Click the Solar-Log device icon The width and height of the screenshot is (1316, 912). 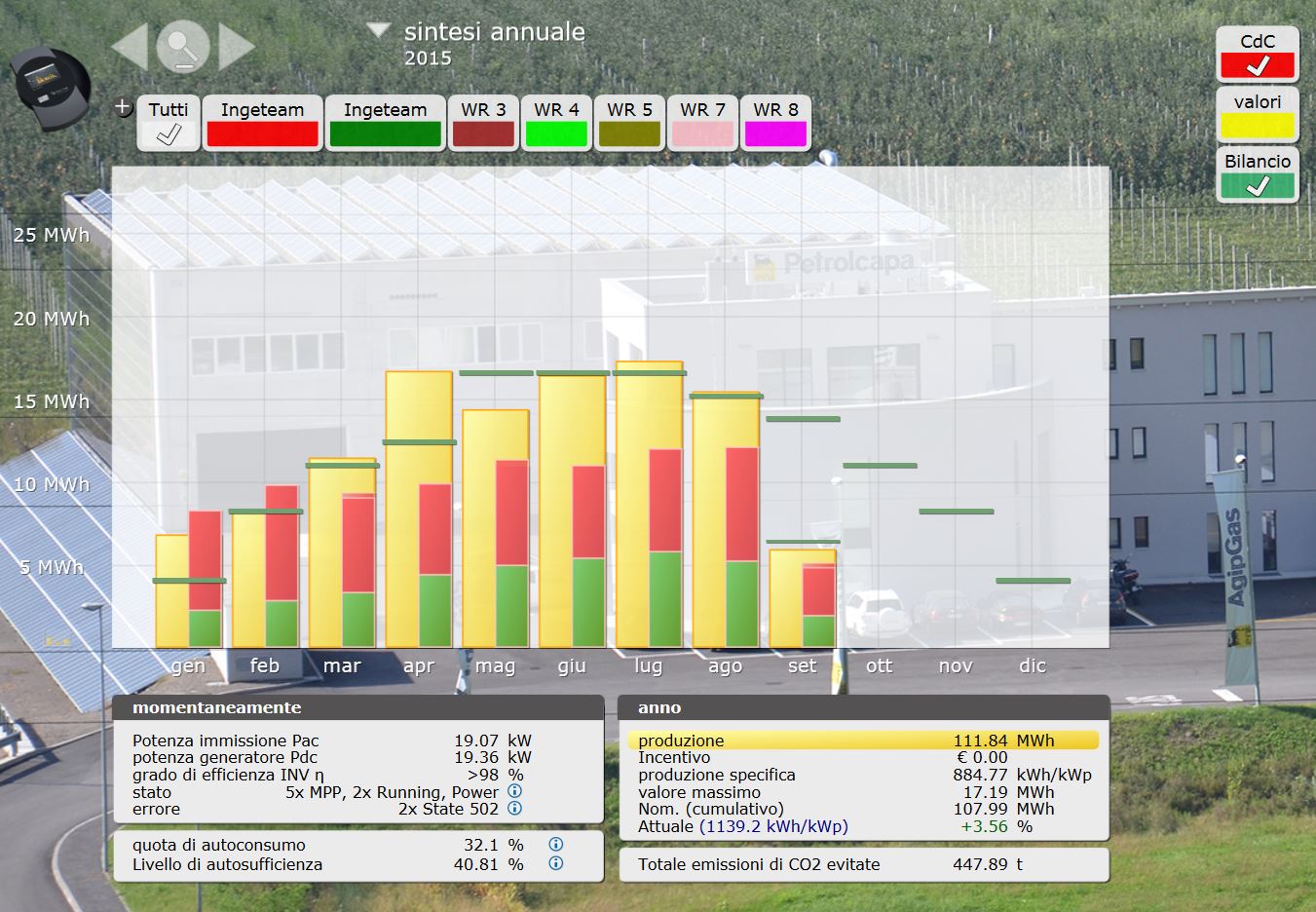[51, 89]
